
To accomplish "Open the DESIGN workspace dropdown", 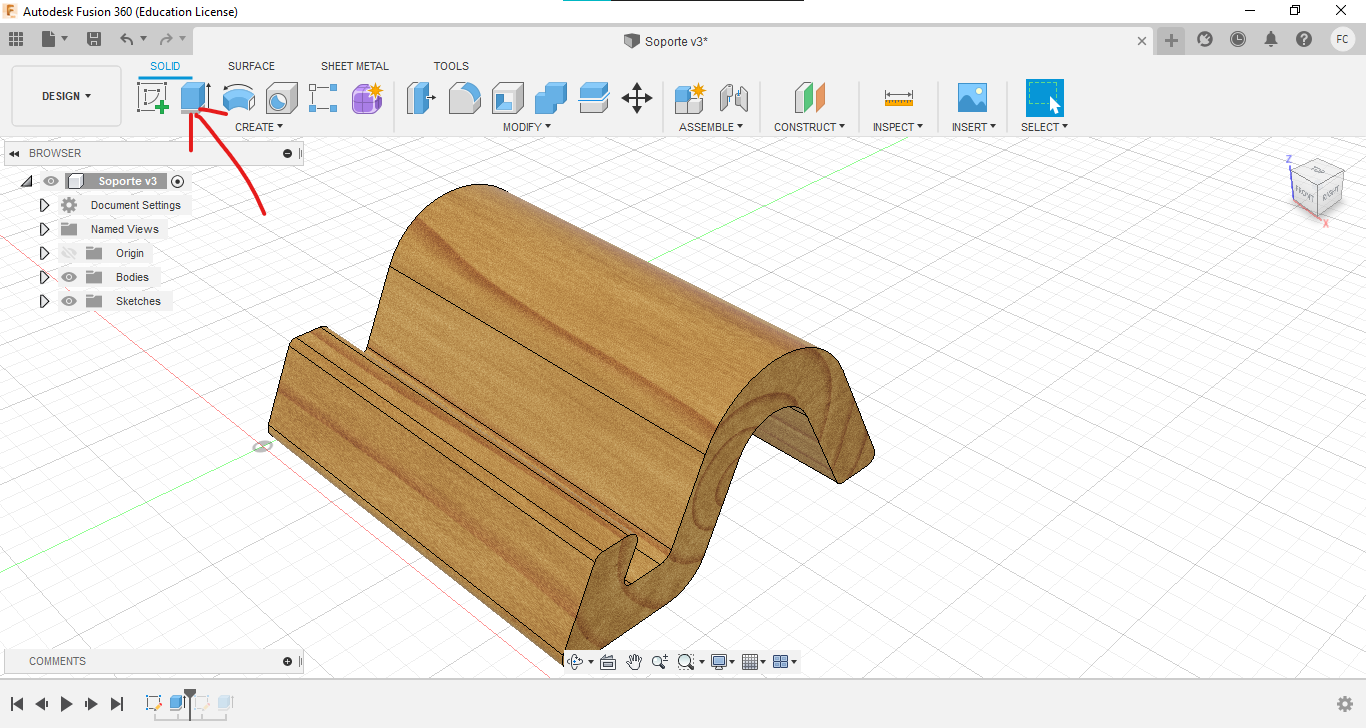I will (x=66, y=96).
